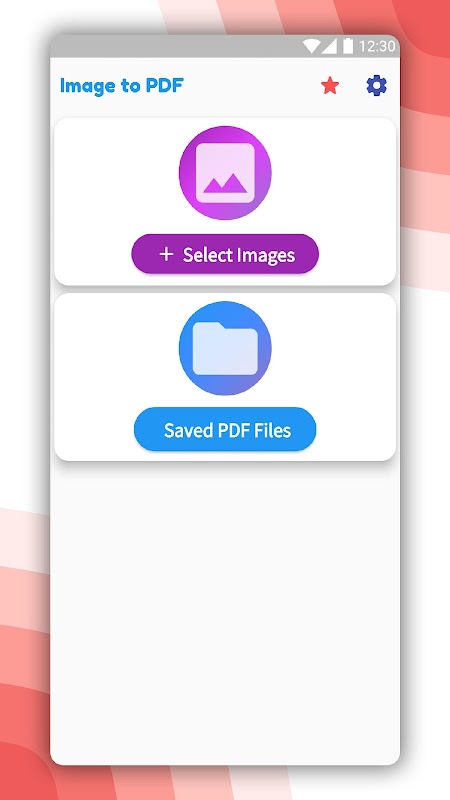
Task: Tap the red star favorite icon
Action: (330, 85)
